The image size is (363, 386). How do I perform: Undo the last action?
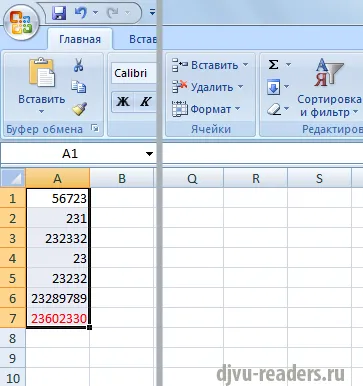(x=80, y=13)
